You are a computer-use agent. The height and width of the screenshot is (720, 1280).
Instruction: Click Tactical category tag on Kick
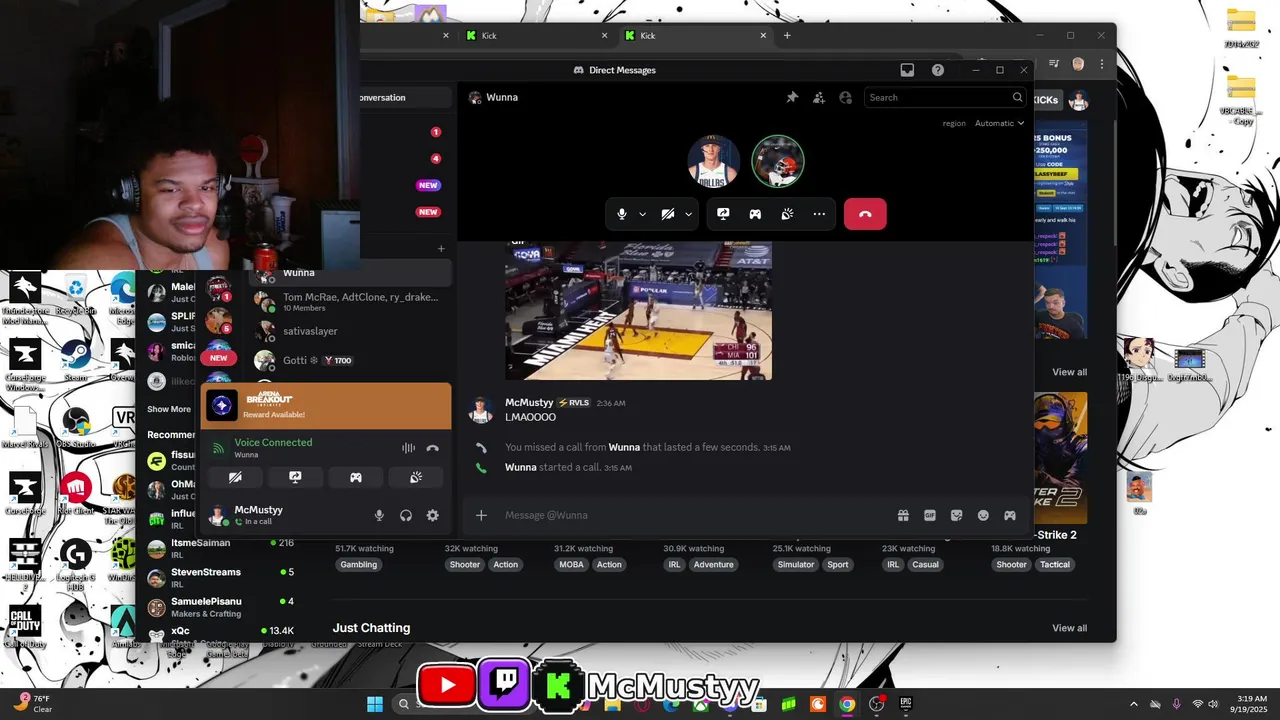click(1055, 564)
